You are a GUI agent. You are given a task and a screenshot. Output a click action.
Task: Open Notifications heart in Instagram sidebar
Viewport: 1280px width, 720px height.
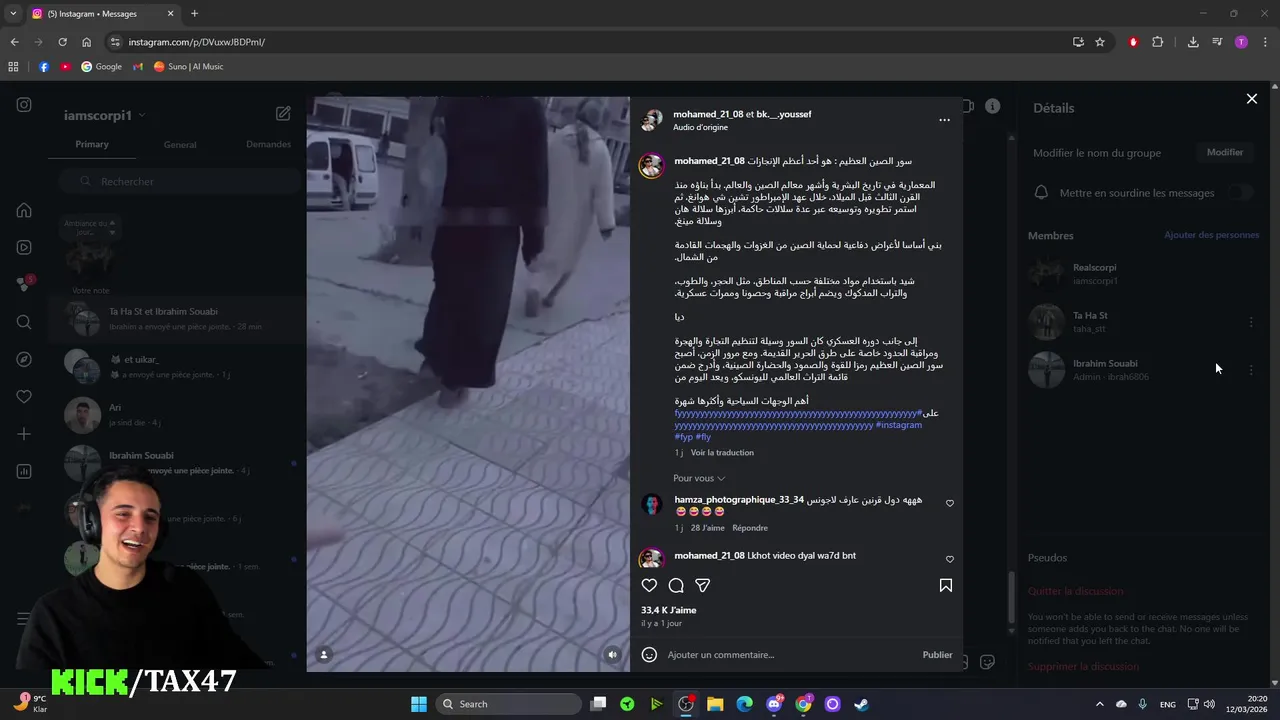[x=24, y=396]
